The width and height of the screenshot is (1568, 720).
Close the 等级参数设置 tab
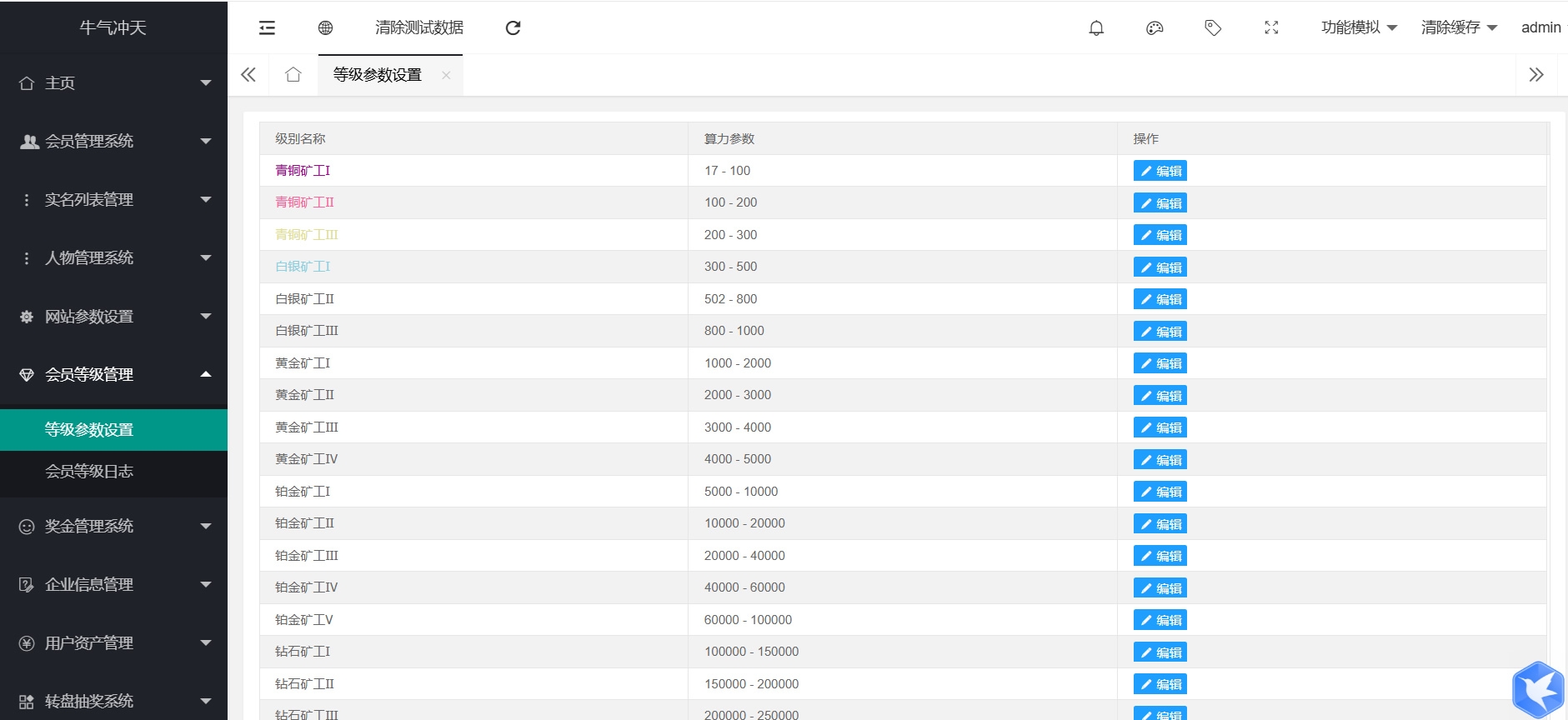[446, 75]
